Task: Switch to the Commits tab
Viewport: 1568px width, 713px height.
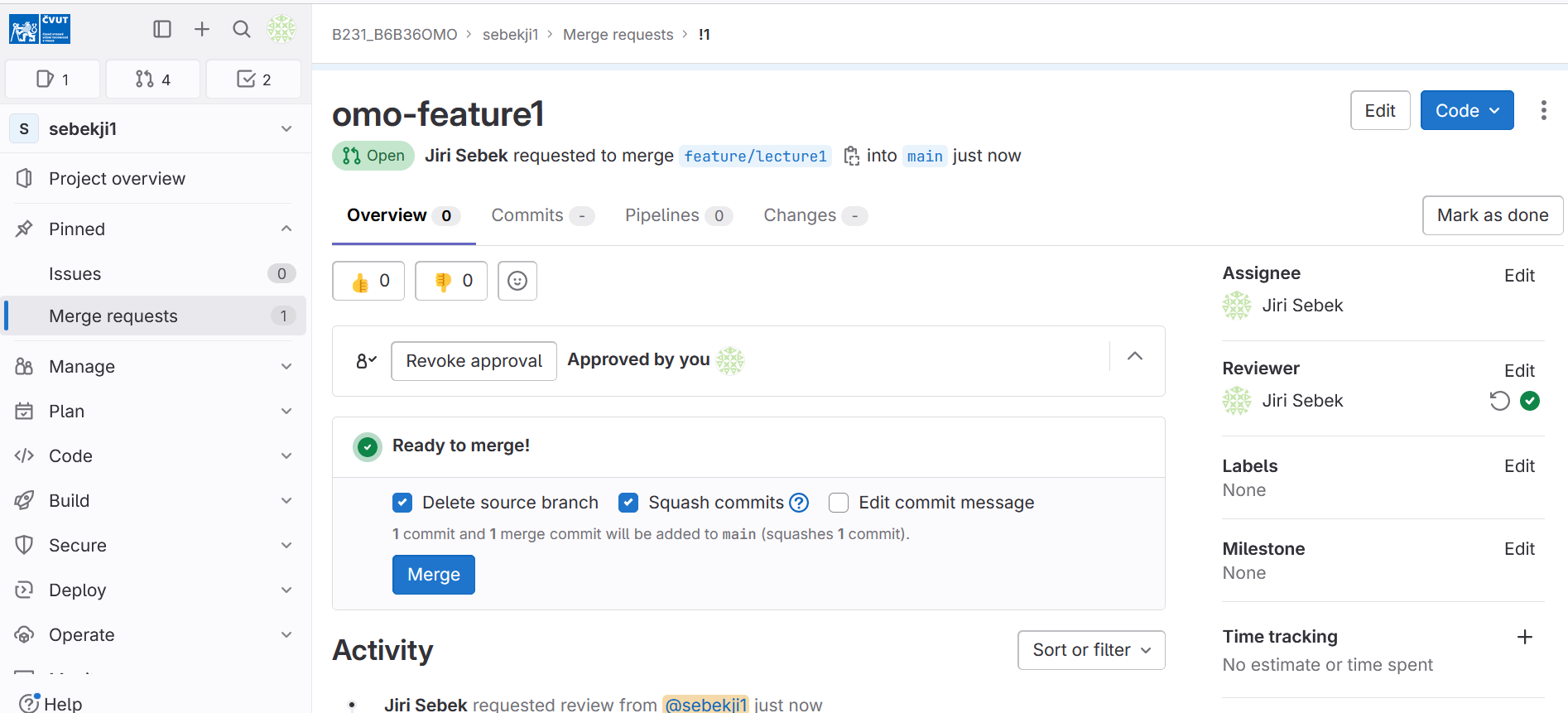Action: click(x=527, y=216)
